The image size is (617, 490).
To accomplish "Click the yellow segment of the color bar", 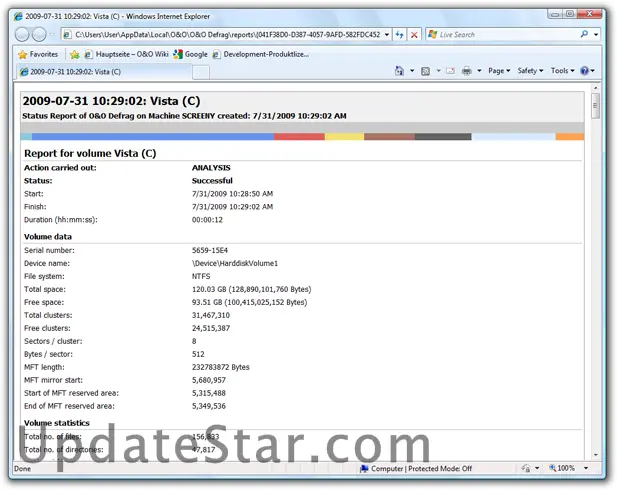I will (344, 137).
